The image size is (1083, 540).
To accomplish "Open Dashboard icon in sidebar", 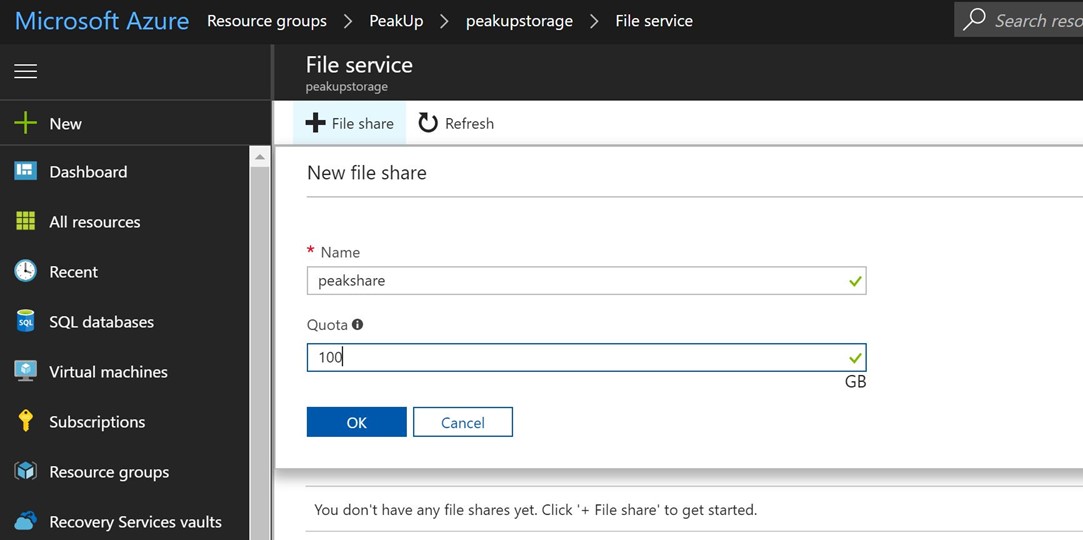I will pyautogui.click(x=26, y=171).
